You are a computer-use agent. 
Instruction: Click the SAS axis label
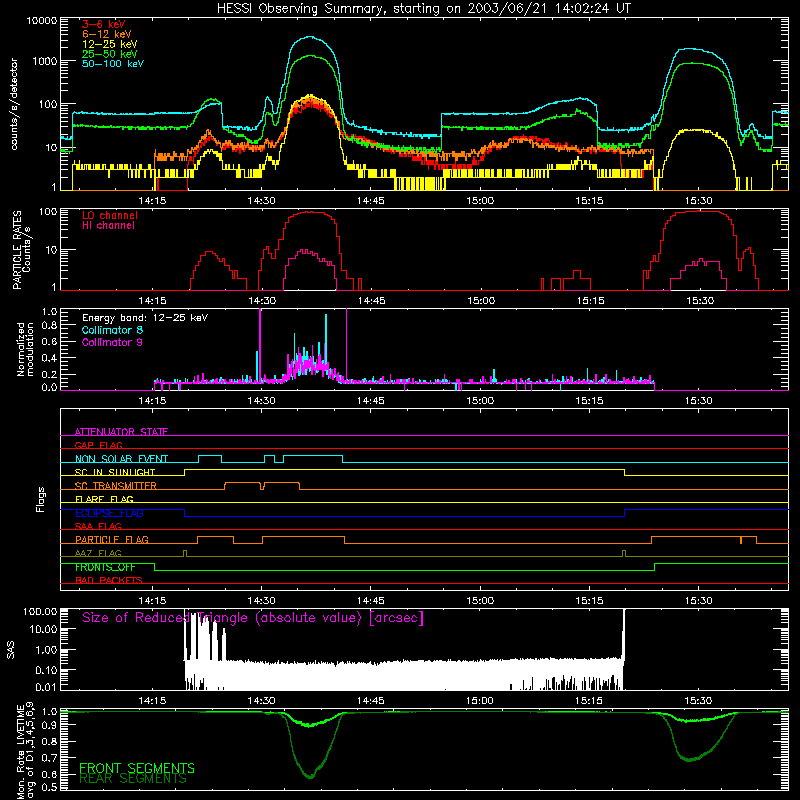(x=10, y=650)
